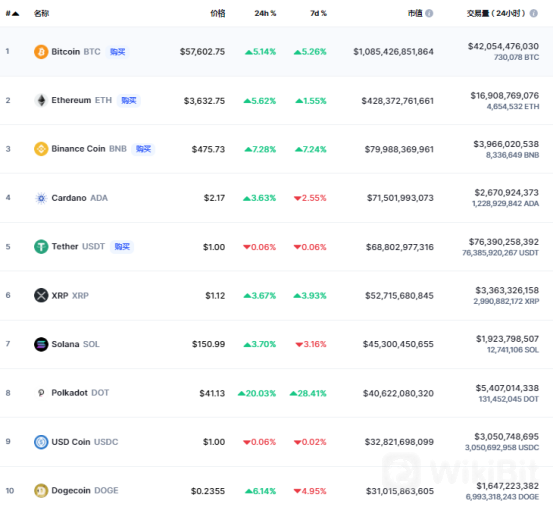The height and width of the screenshot is (508, 554).
Task: Sort by price column header
Action: coord(218,13)
